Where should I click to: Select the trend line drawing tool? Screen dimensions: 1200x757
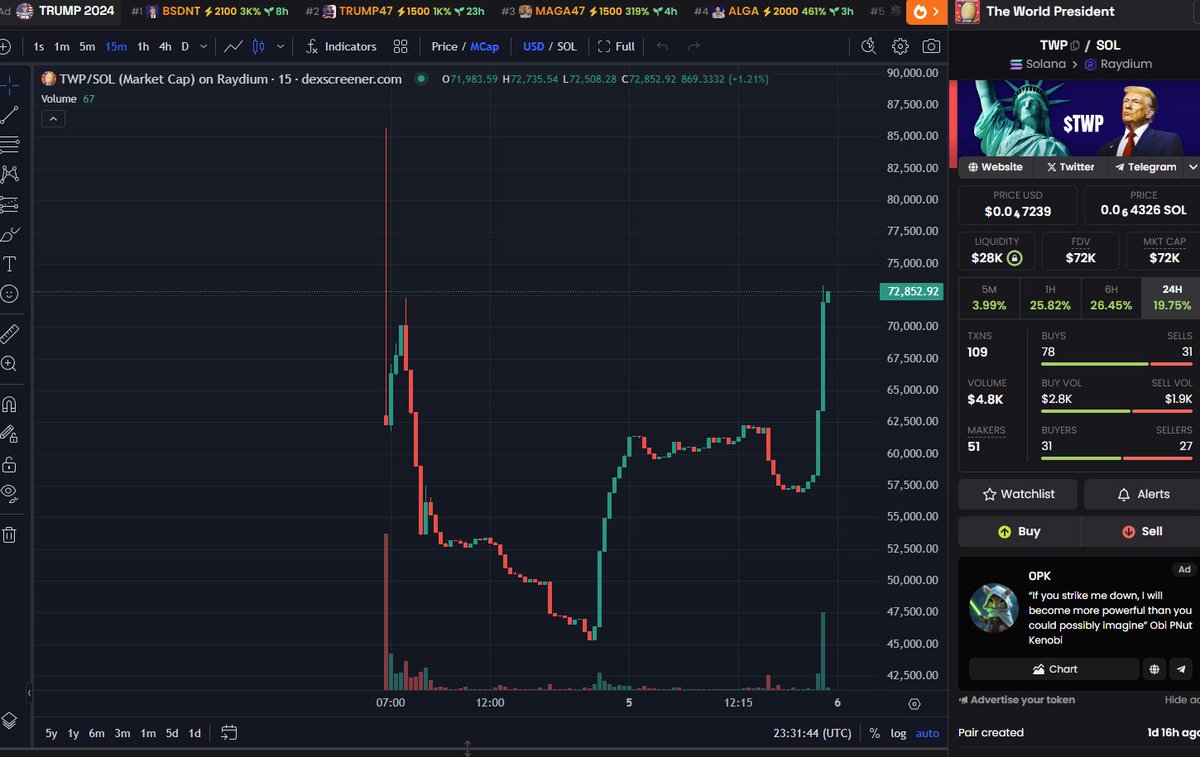pos(9,114)
